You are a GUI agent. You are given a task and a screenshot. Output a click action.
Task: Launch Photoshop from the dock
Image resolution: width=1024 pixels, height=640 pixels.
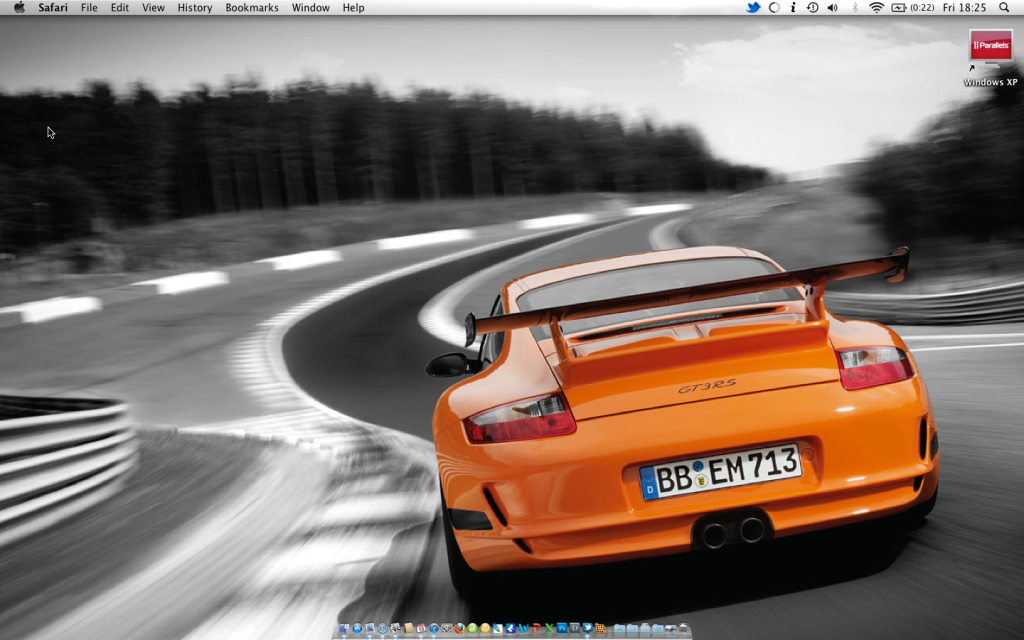click(x=562, y=629)
